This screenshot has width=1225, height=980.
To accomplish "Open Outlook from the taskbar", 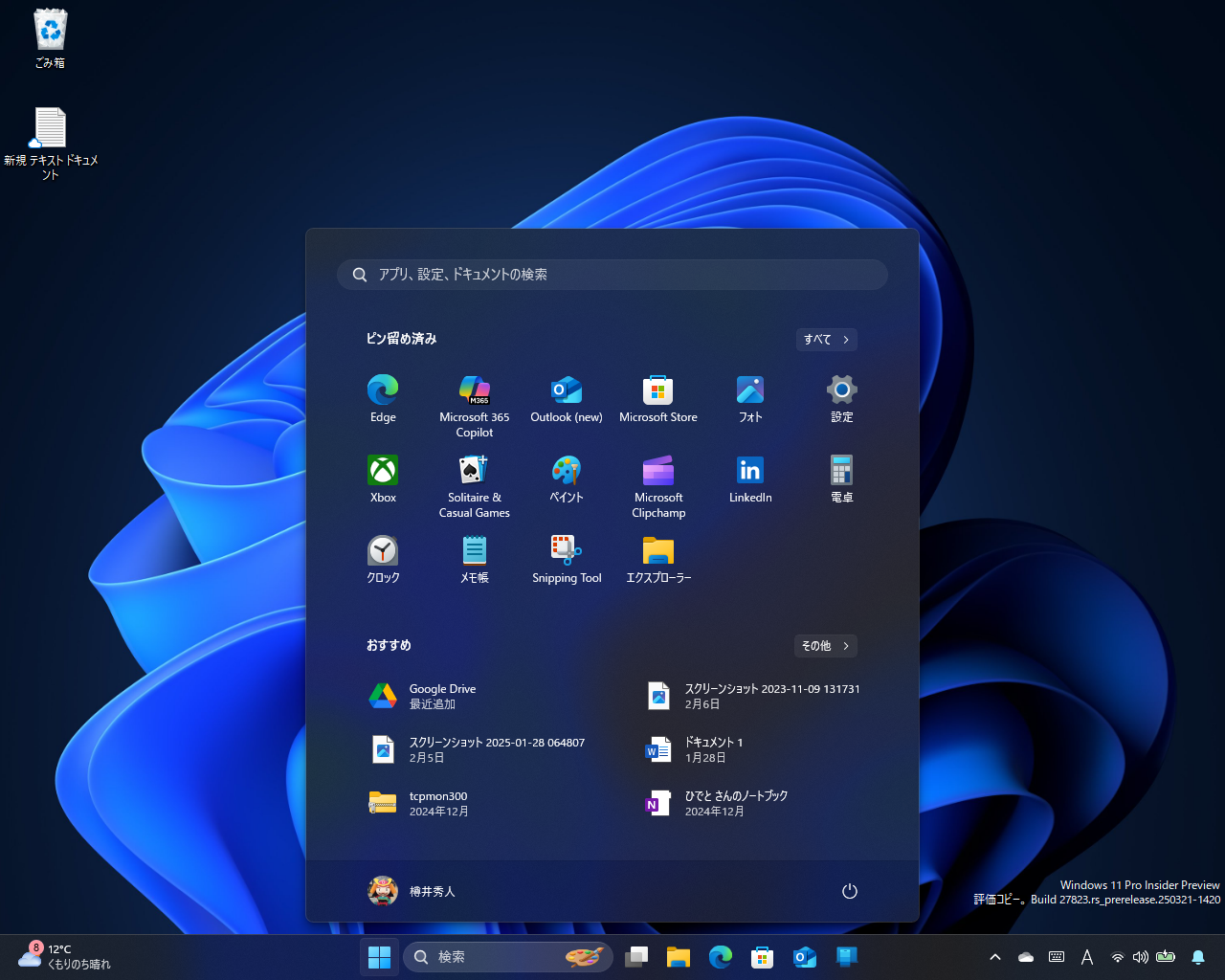I will (x=805, y=957).
